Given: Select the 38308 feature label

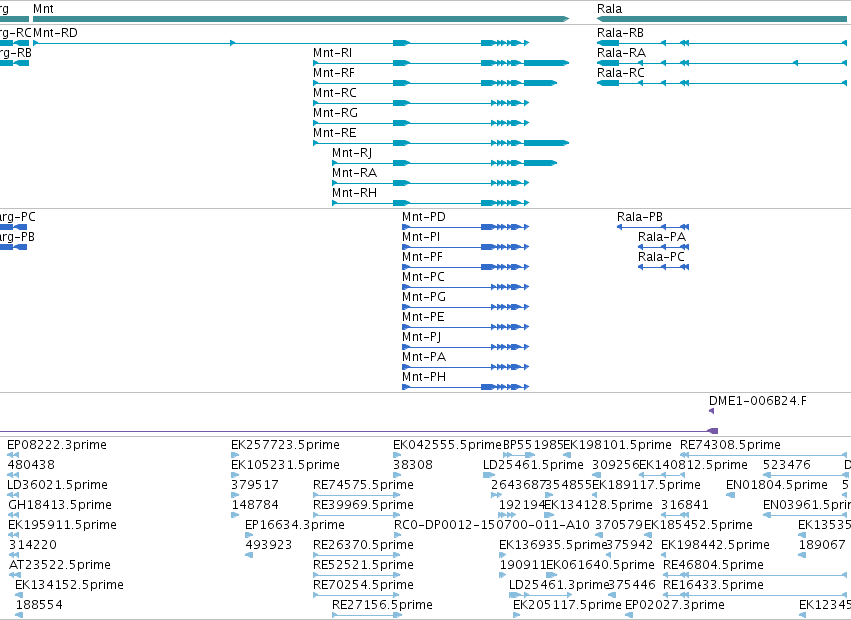Looking at the screenshot, I should [413, 465].
